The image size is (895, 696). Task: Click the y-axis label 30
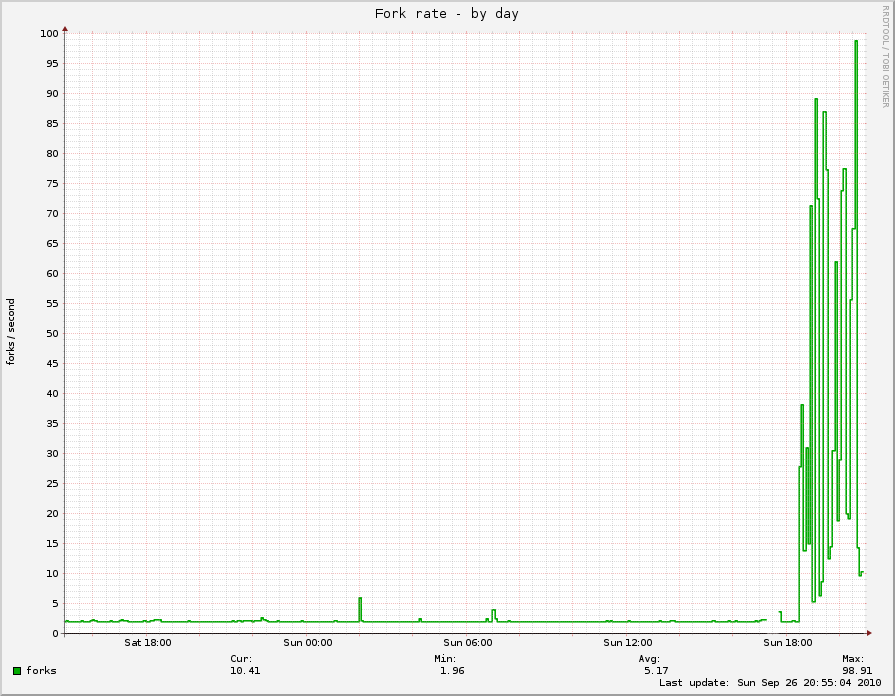click(x=52, y=454)
